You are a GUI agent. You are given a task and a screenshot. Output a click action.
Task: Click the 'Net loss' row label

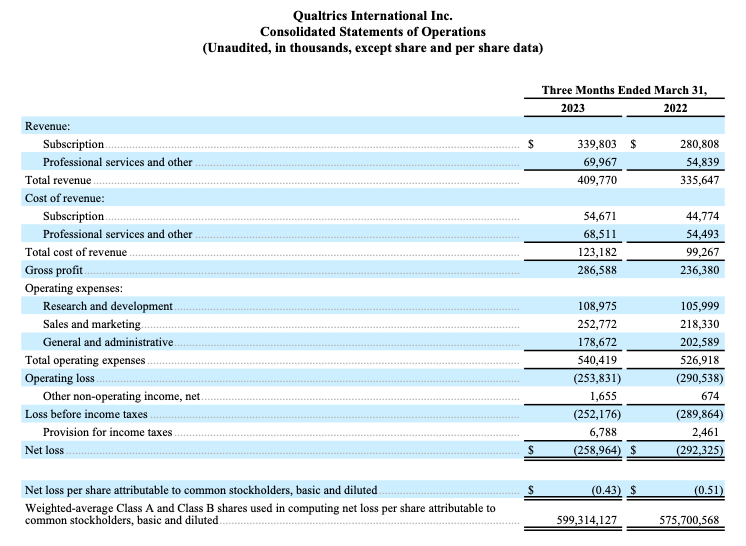coord(44,450)
